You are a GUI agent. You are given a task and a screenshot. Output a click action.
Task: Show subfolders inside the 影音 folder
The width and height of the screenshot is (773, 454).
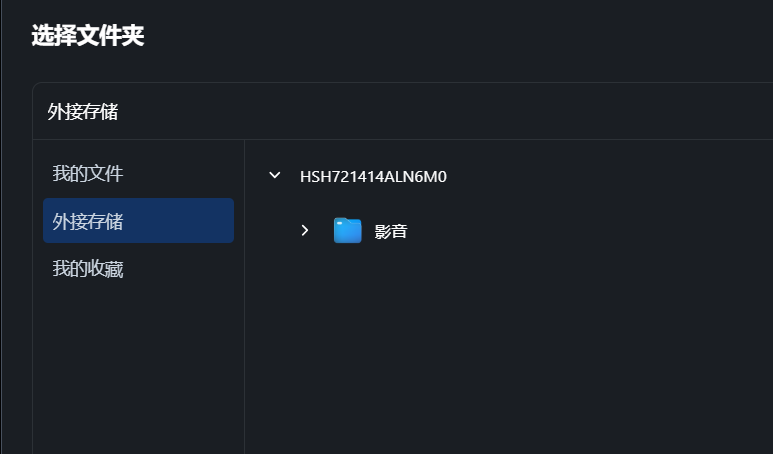(305, 231)
